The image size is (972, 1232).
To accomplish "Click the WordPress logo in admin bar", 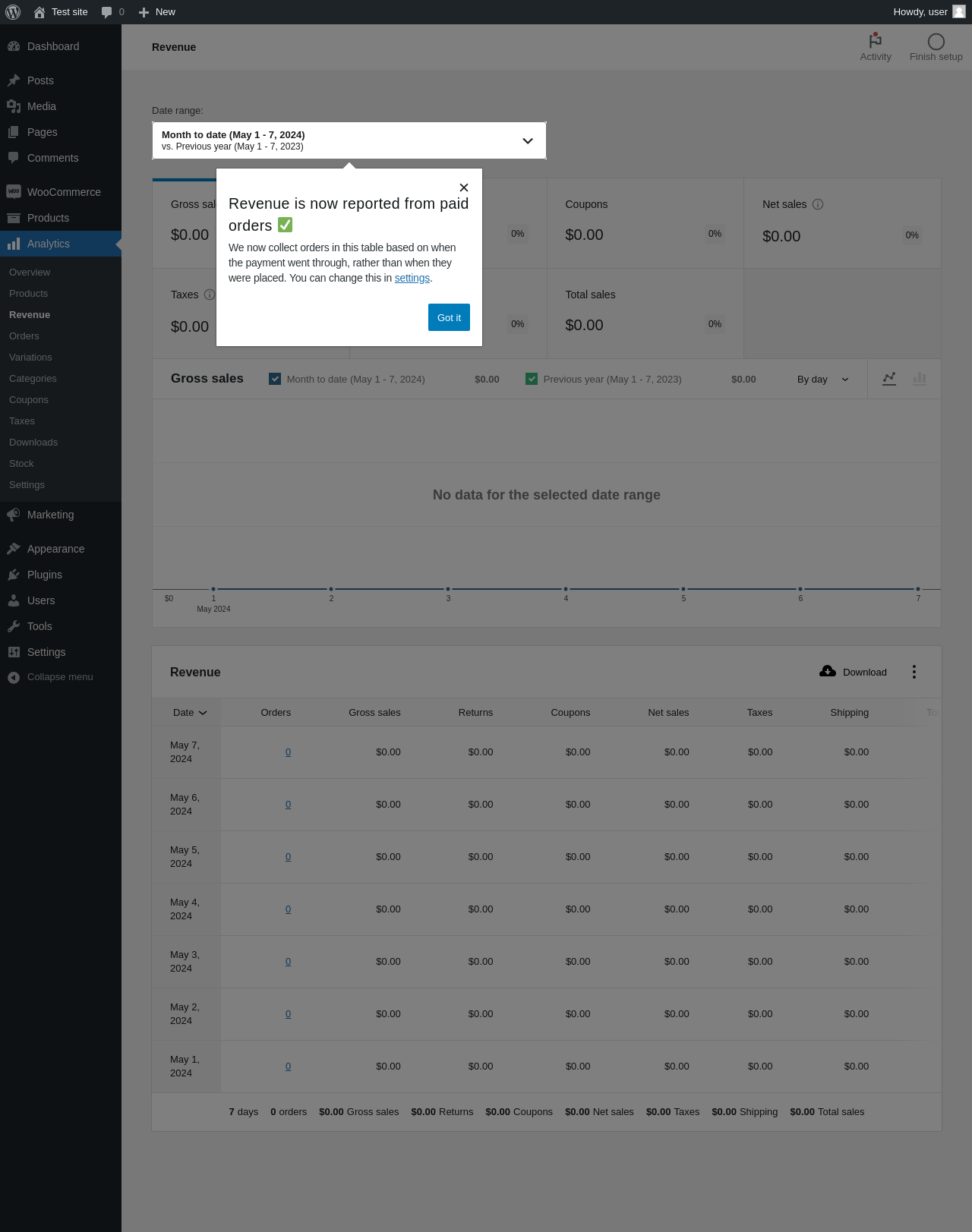I will [13, 12].
